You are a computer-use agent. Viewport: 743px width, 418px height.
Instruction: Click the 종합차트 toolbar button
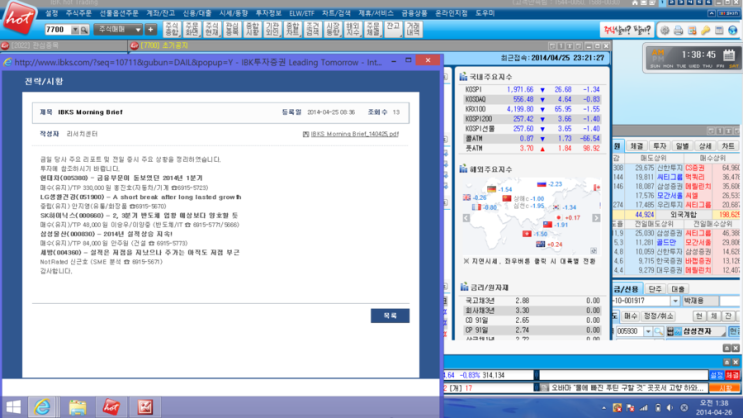point(293,29)
